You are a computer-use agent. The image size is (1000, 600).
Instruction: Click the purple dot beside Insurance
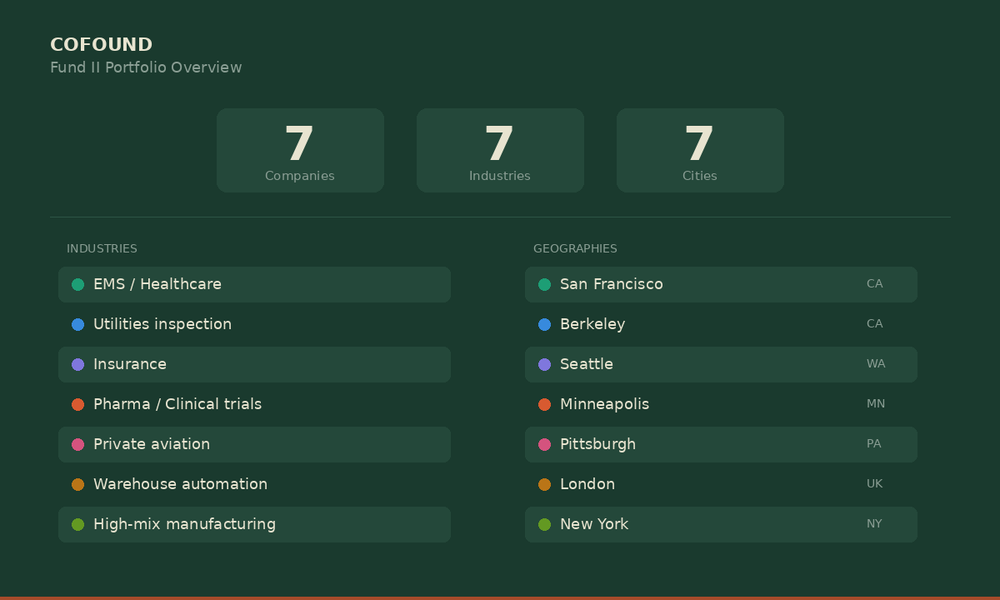tap(78, 365)
